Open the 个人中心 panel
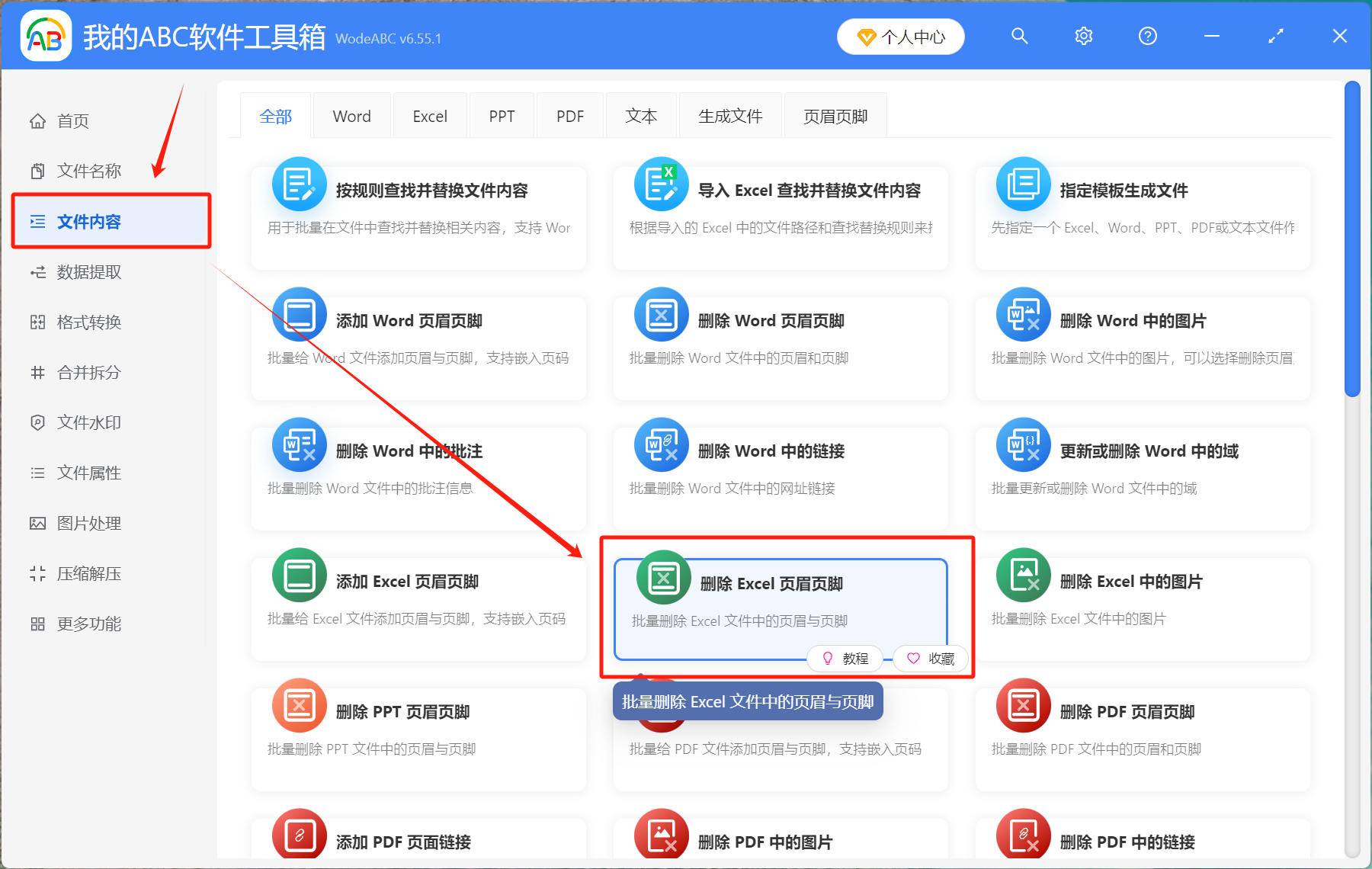The image size is (1372, 869). (900, 36)
